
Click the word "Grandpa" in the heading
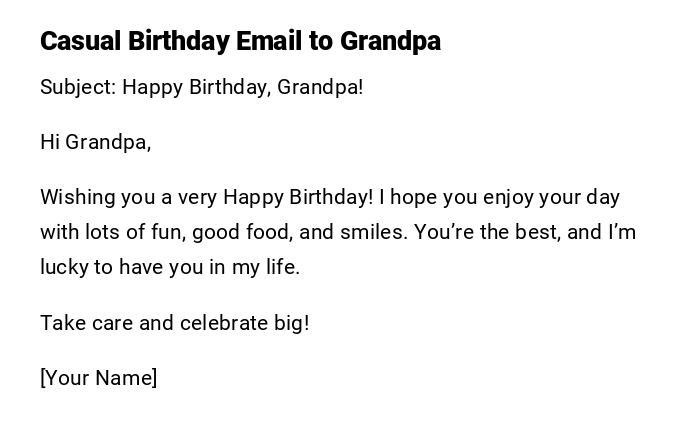point(390,41)
